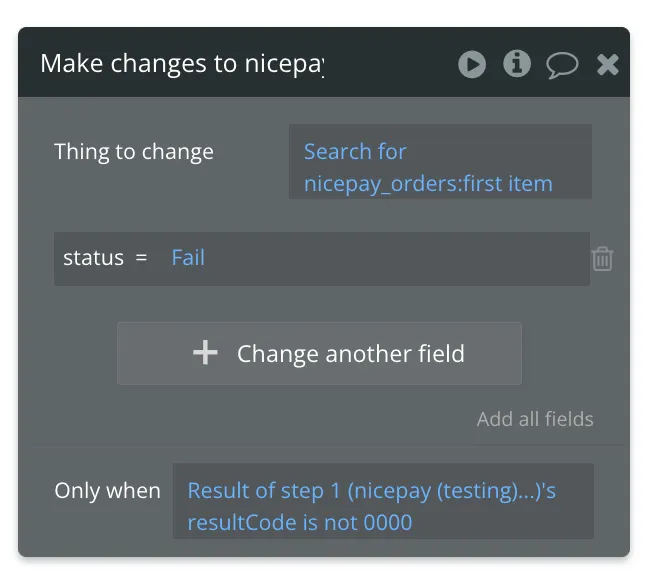Image resolution: width=670 pixels, height=574 pixels.
Task: Open the comment speech bubble icon
Action: [562, 66]
